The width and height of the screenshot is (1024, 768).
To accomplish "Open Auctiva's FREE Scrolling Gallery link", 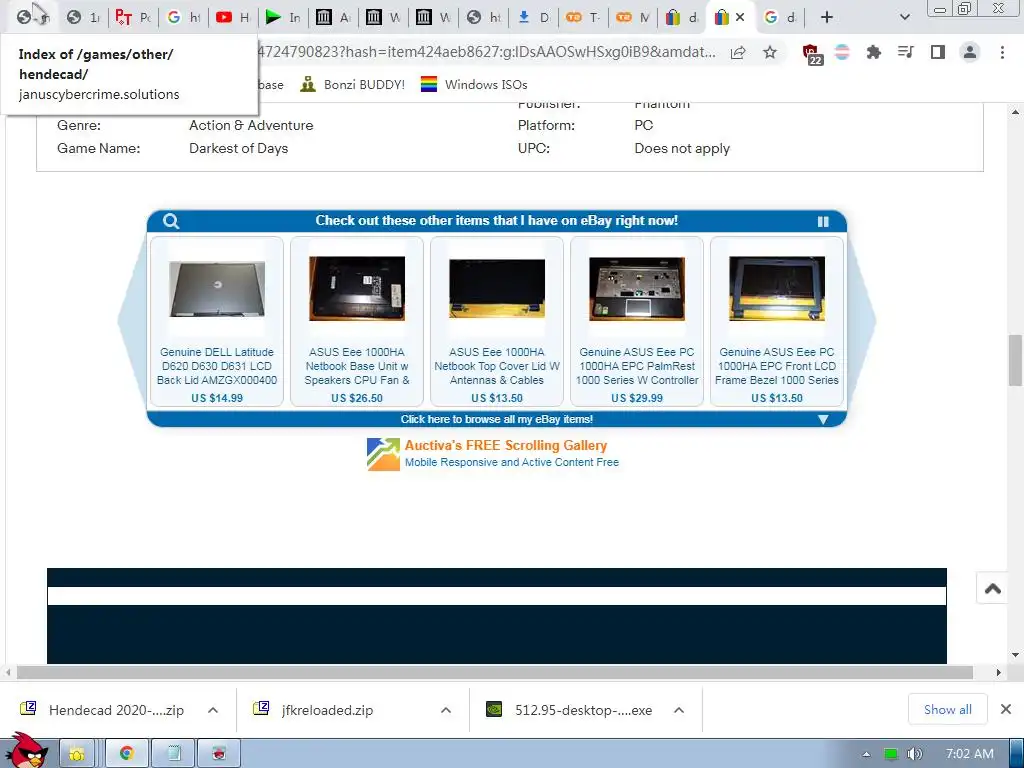I will pyautogui.click(x=505, y=445).
